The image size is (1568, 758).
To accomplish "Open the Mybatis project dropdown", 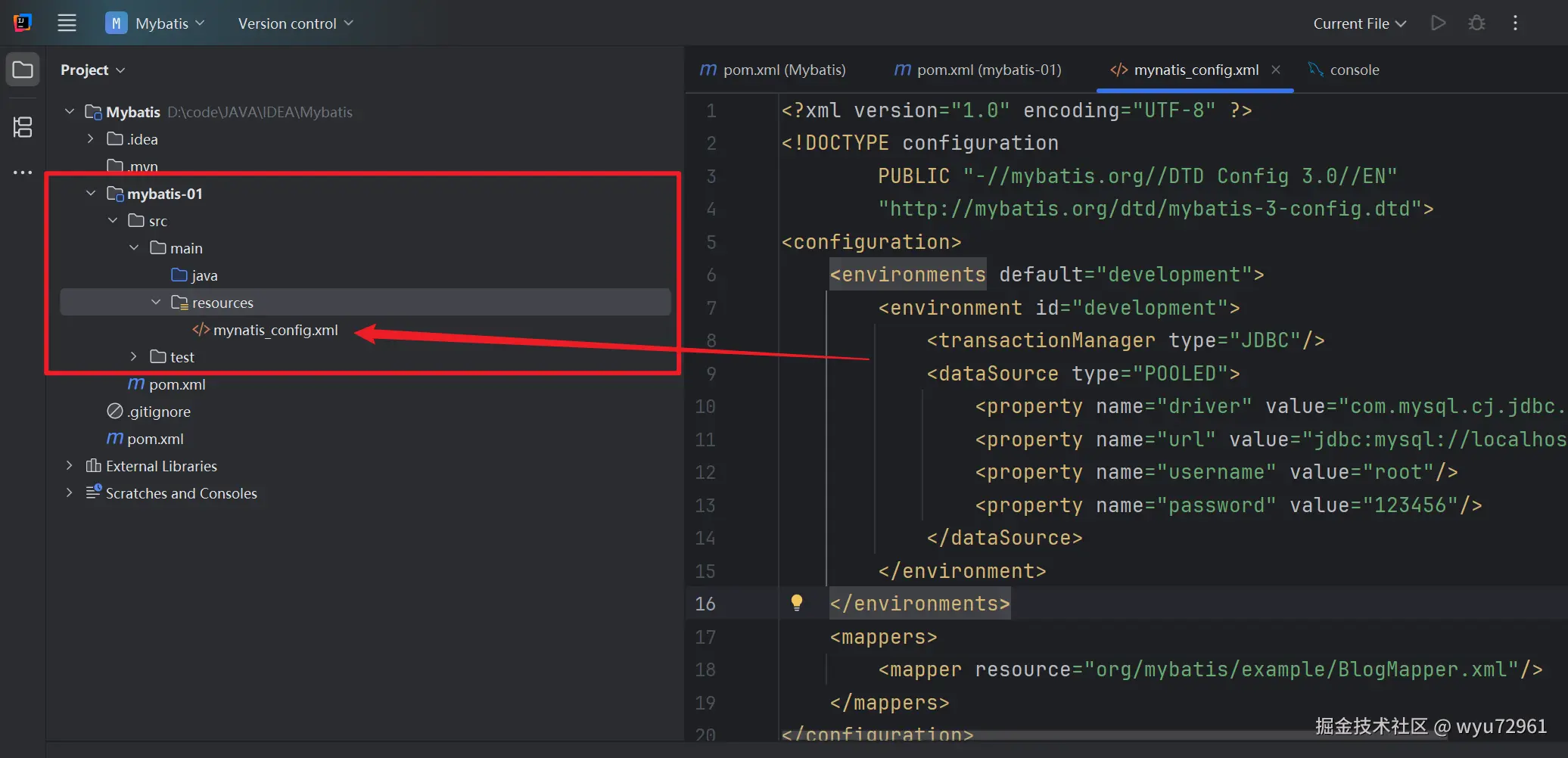I will [155, 23].
